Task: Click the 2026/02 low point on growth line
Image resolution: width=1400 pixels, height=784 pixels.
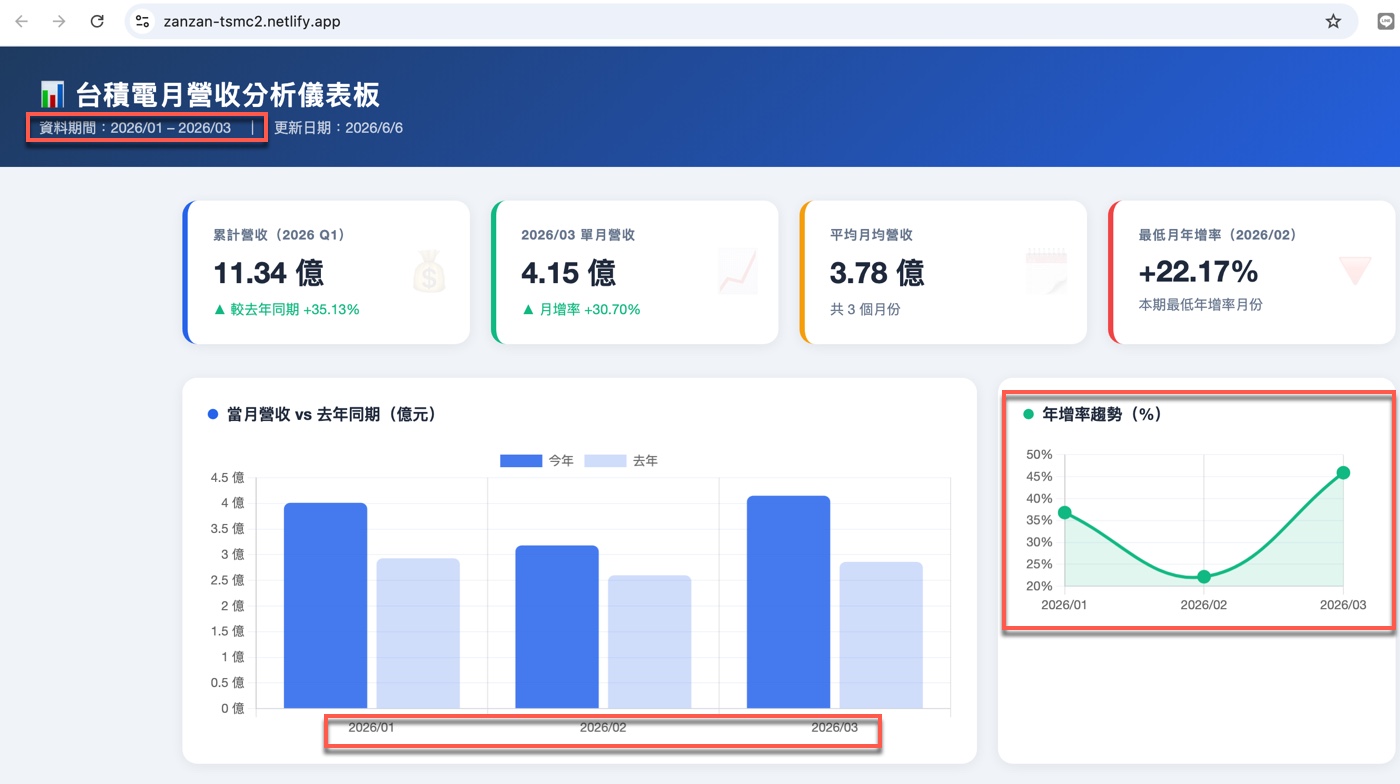Action: (1204, 577)
